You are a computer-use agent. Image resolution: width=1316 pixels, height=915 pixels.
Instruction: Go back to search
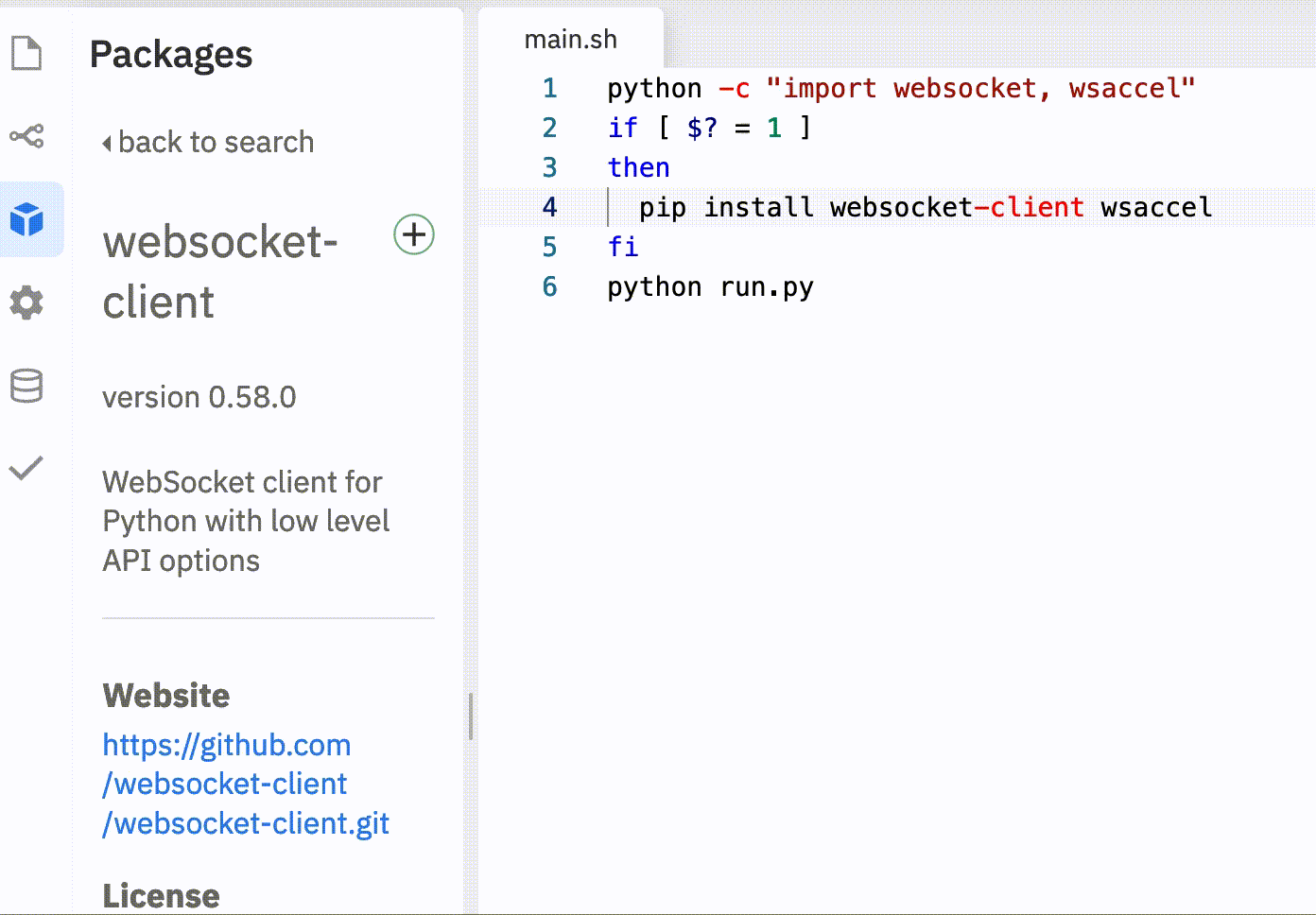click(x=208, y=142)
